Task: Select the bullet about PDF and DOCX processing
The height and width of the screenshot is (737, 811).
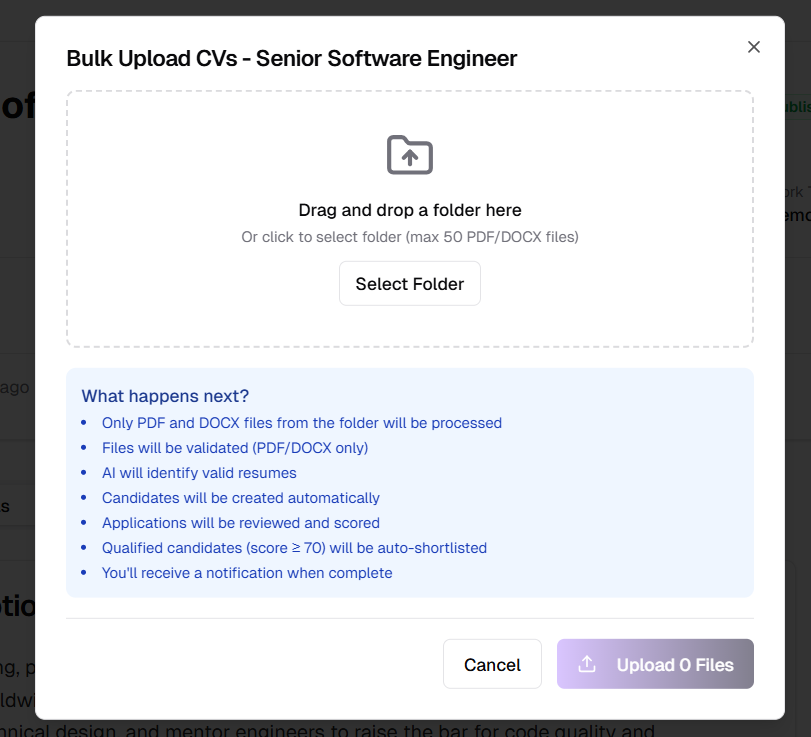Action: pos(302,422)
